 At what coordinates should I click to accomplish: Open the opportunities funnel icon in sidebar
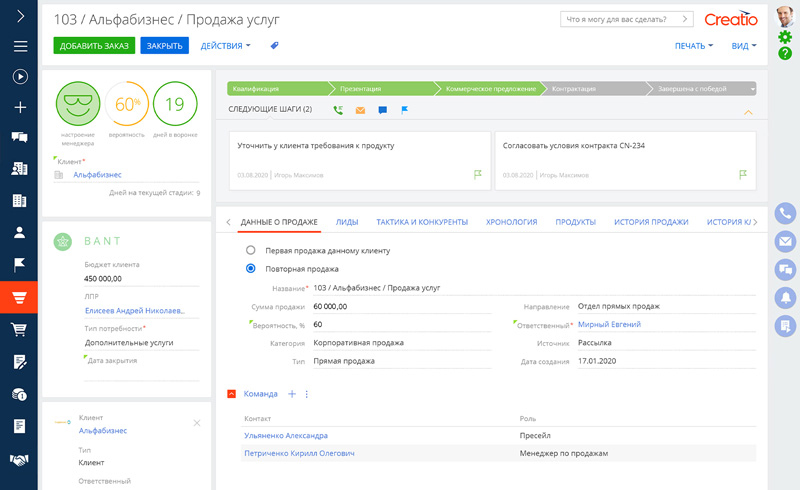(19, 297)
